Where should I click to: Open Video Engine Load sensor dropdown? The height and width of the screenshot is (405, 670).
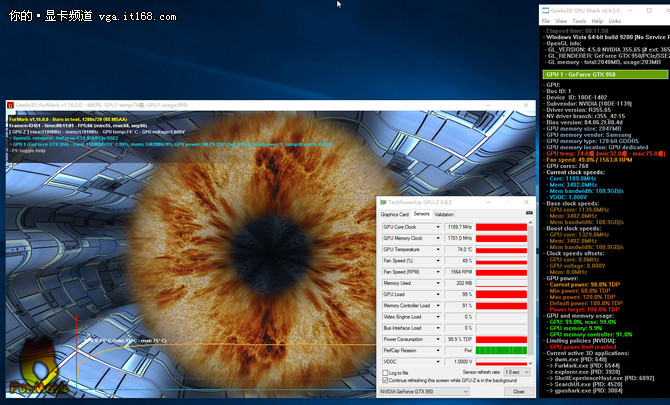438,317
